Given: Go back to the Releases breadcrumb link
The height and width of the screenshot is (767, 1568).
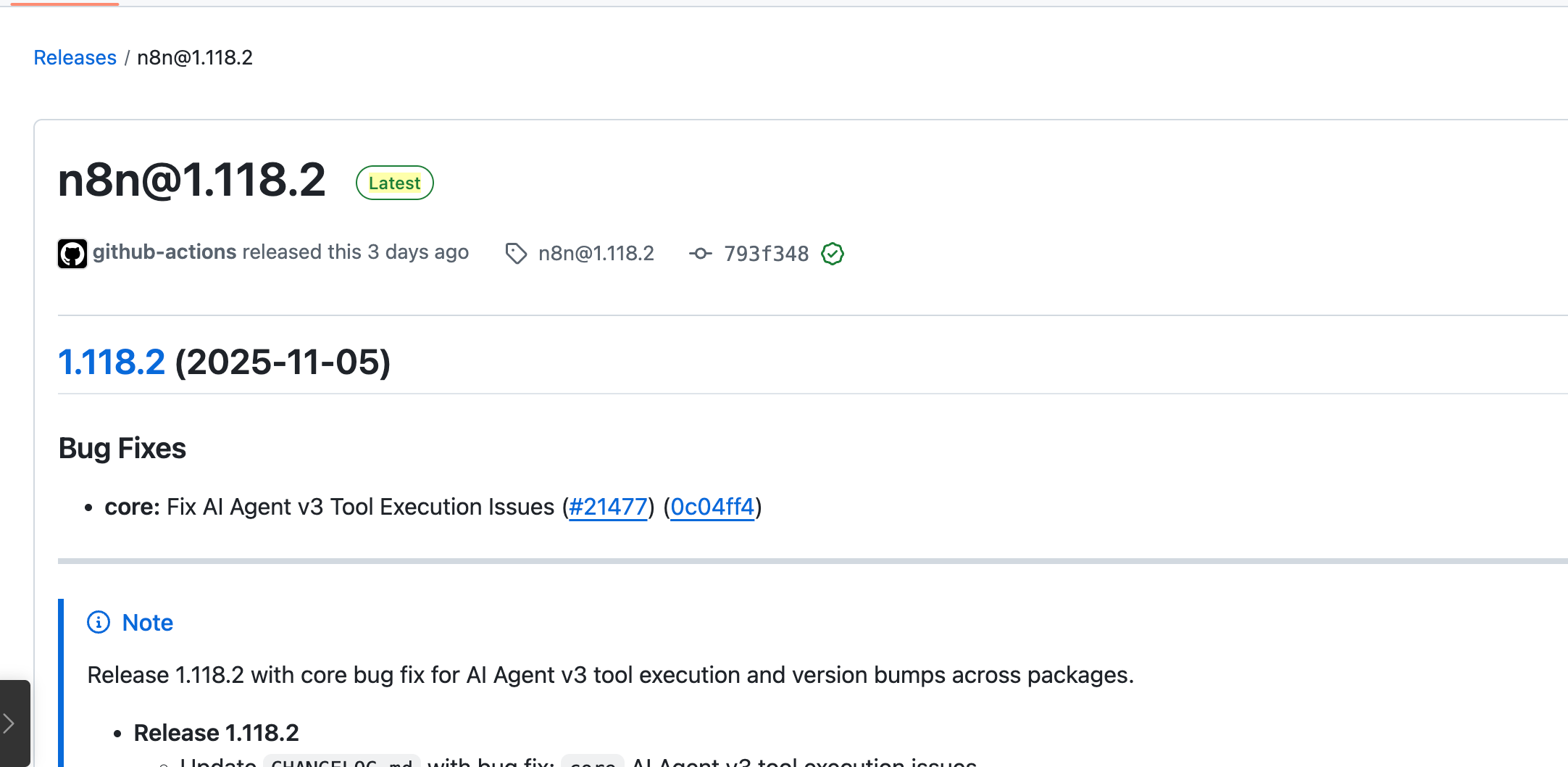Looking at the screenshot, I should (75, 57).
